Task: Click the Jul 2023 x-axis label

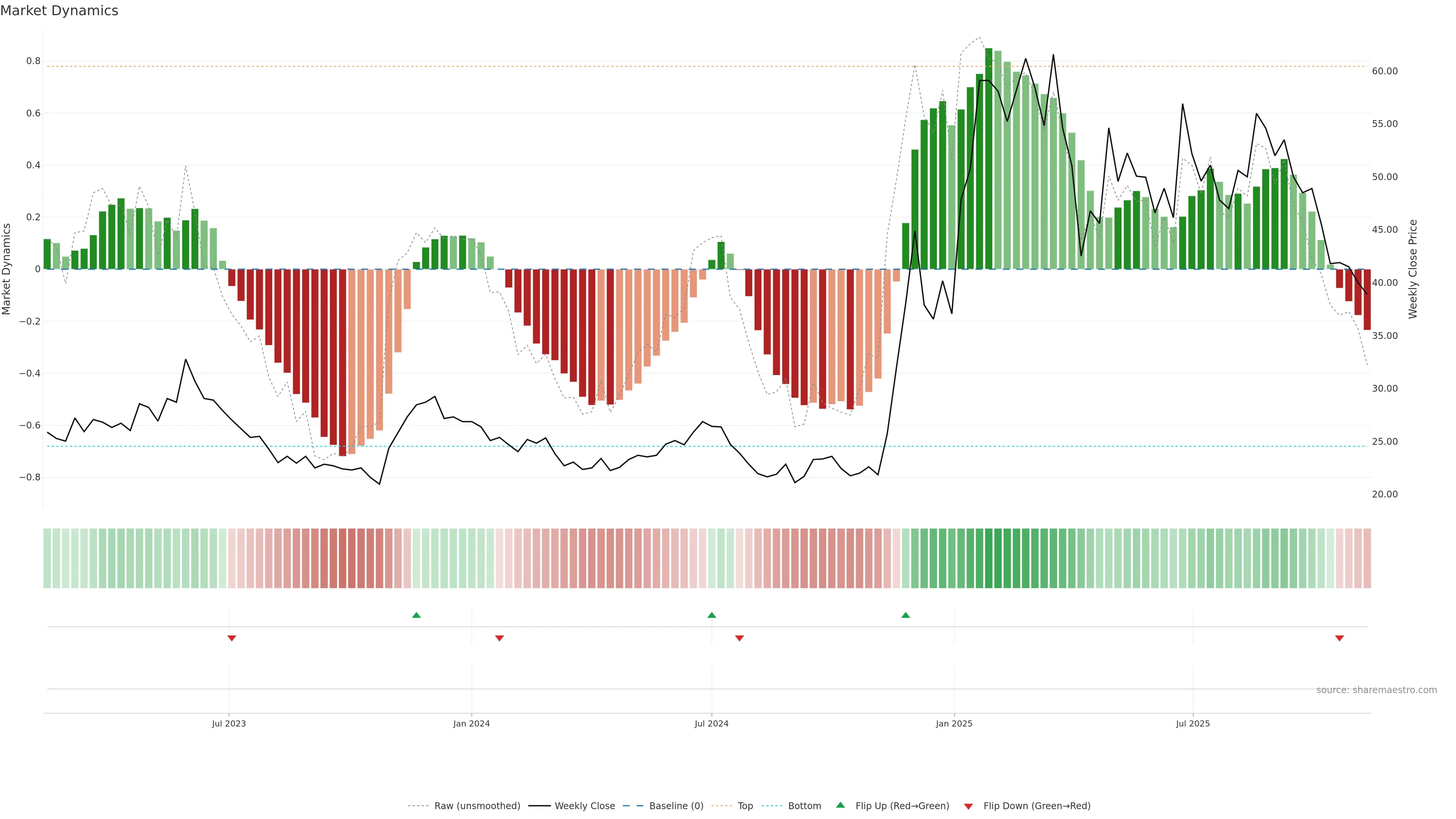Action: pyautogui.click(x=229, y=723)
